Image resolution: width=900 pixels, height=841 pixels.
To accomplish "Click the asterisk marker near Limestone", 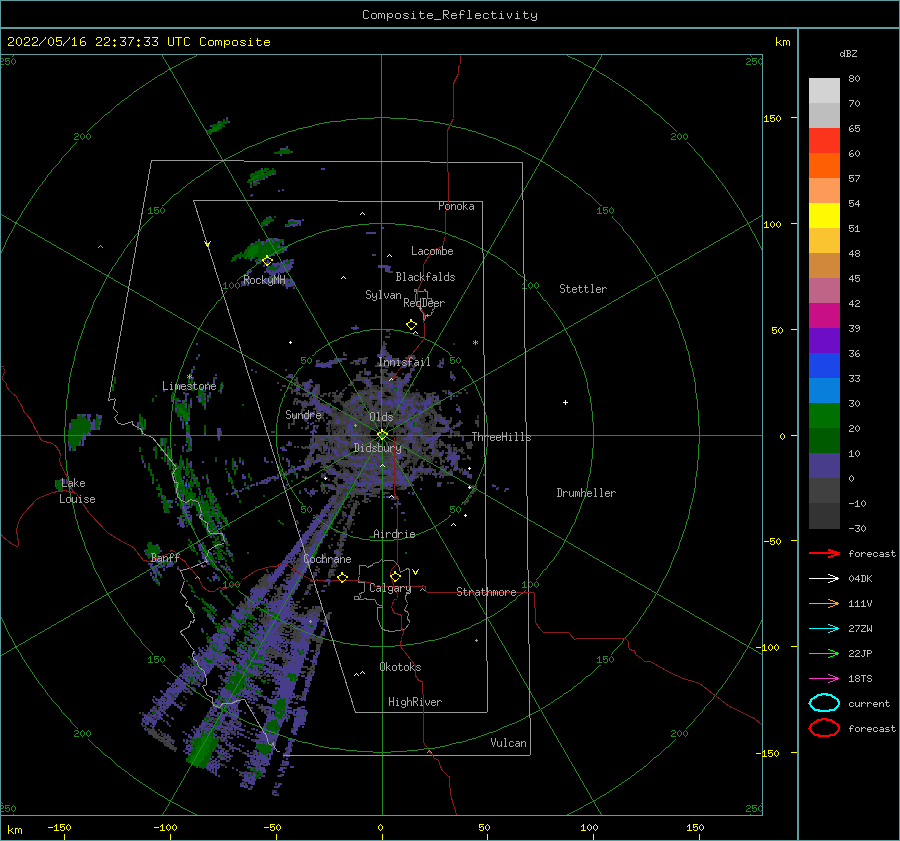I will pyautogui.click(x=189, y=377).
